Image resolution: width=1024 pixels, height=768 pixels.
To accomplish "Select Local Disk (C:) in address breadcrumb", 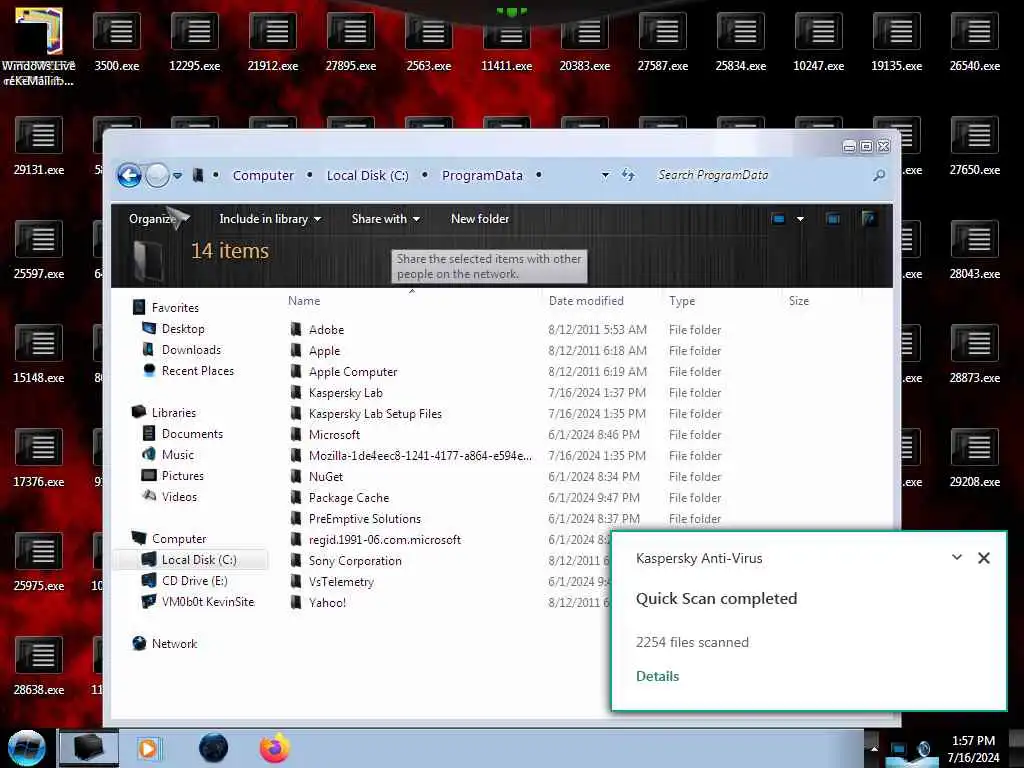I will pos(367,175).
